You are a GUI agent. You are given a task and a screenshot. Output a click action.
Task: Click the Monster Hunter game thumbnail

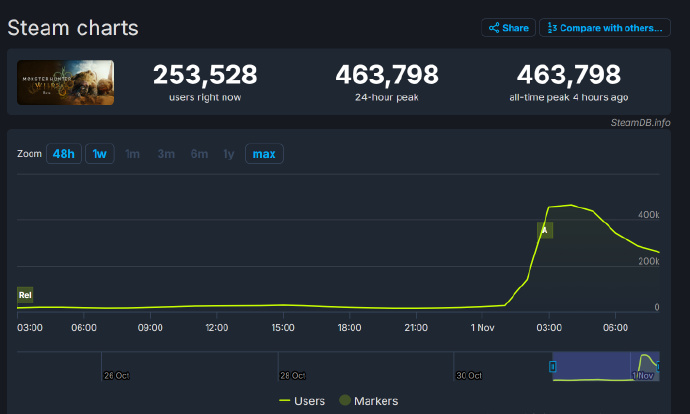click(65, 83)
